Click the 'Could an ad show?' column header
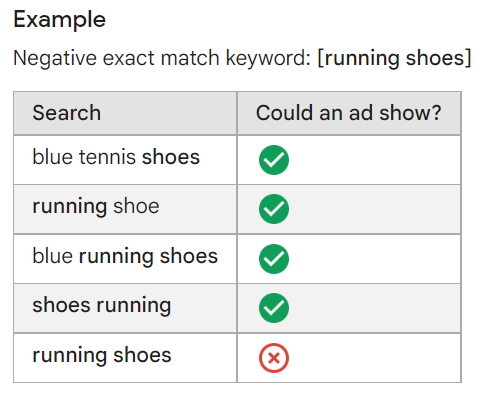Image resolution: width=484 pixels, height=394 pixels. coord(349,113)
